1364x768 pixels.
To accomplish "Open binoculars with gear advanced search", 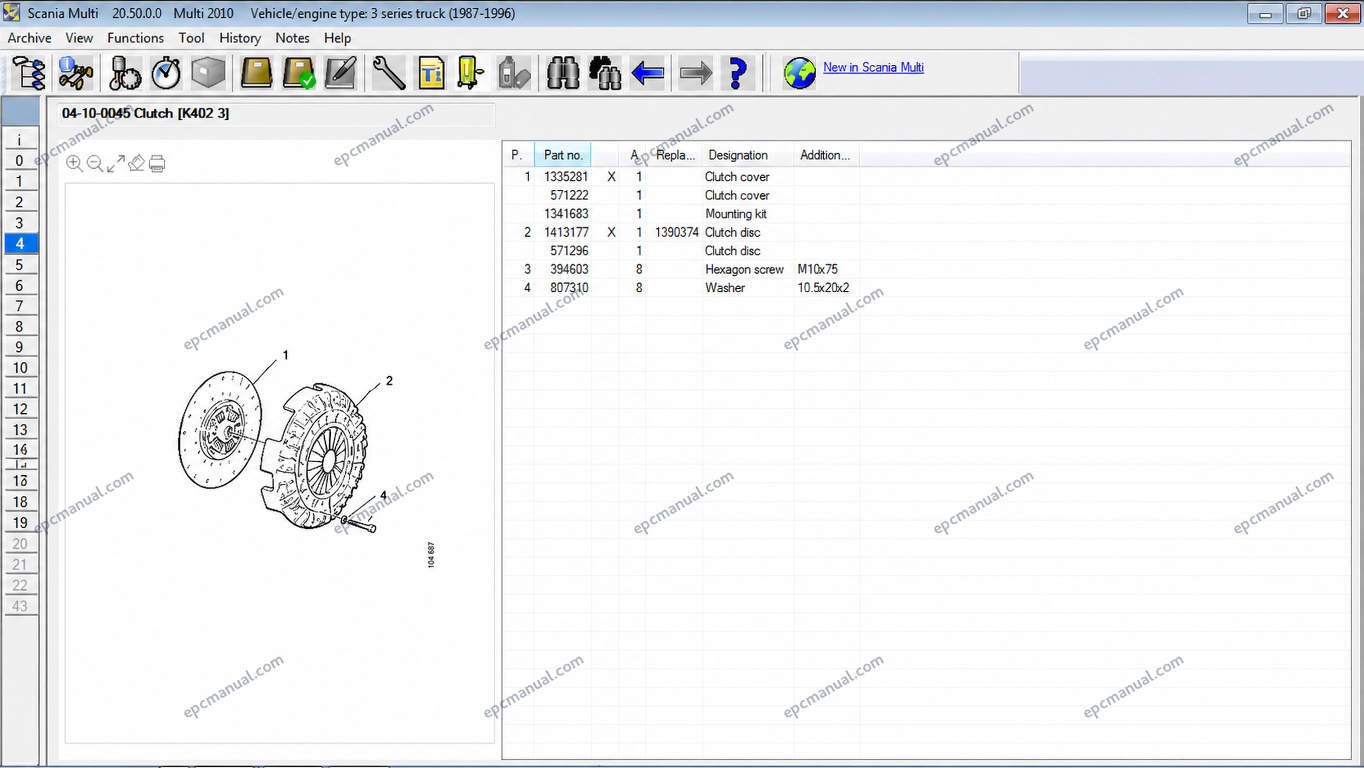I will pyautogui.click(x=605, y=73).
